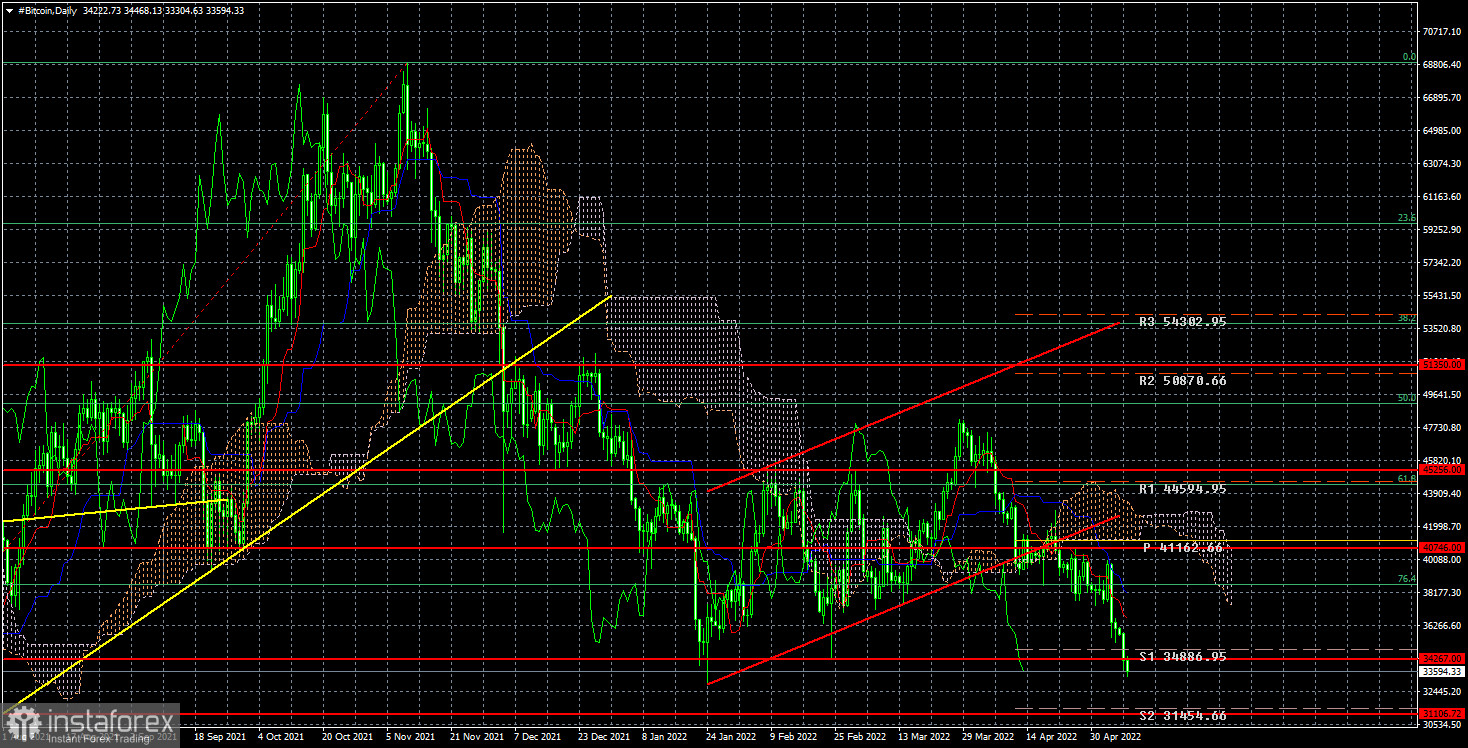This screenshot has width=1468, height=748.
Task: Click the red 45256.00 price tag
Action: click(1443, 469)
